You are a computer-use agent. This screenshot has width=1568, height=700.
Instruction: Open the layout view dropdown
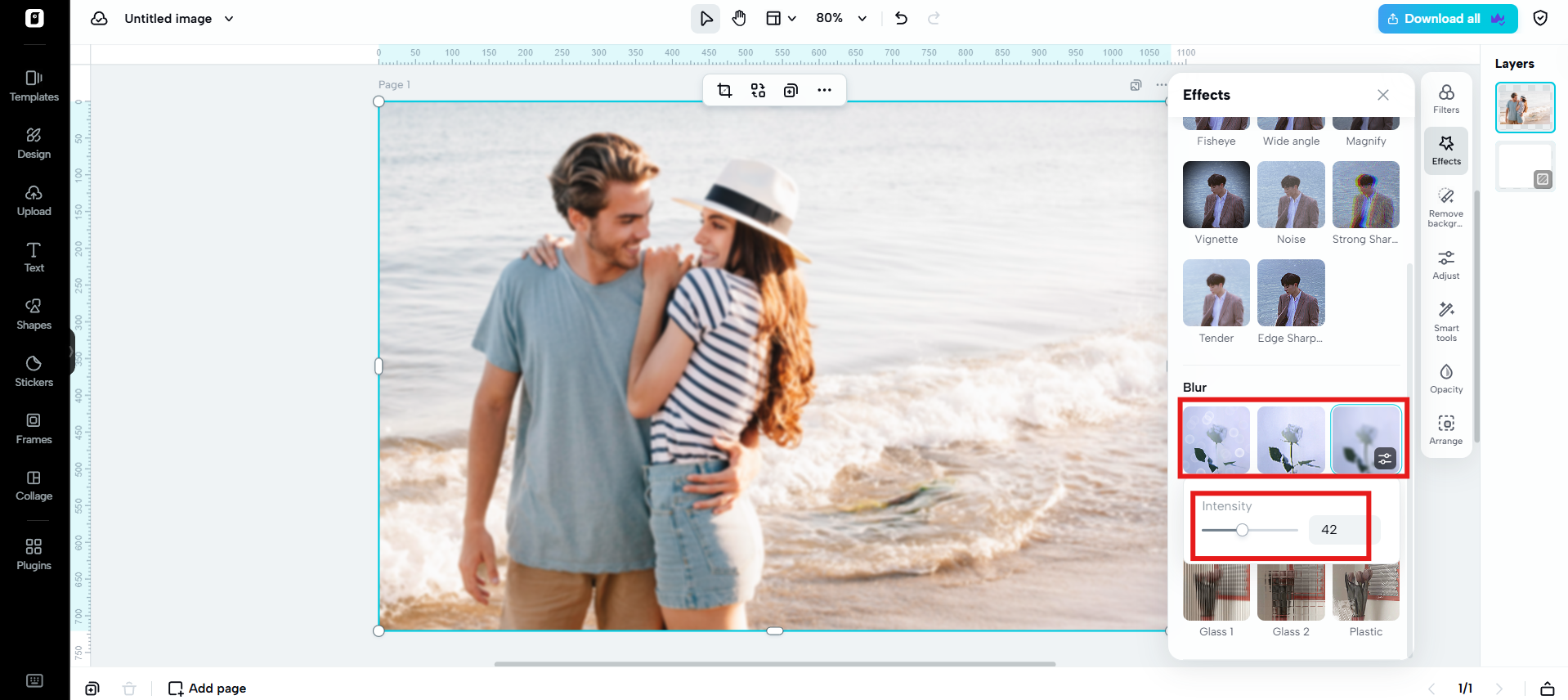click(x=781, y=18)
